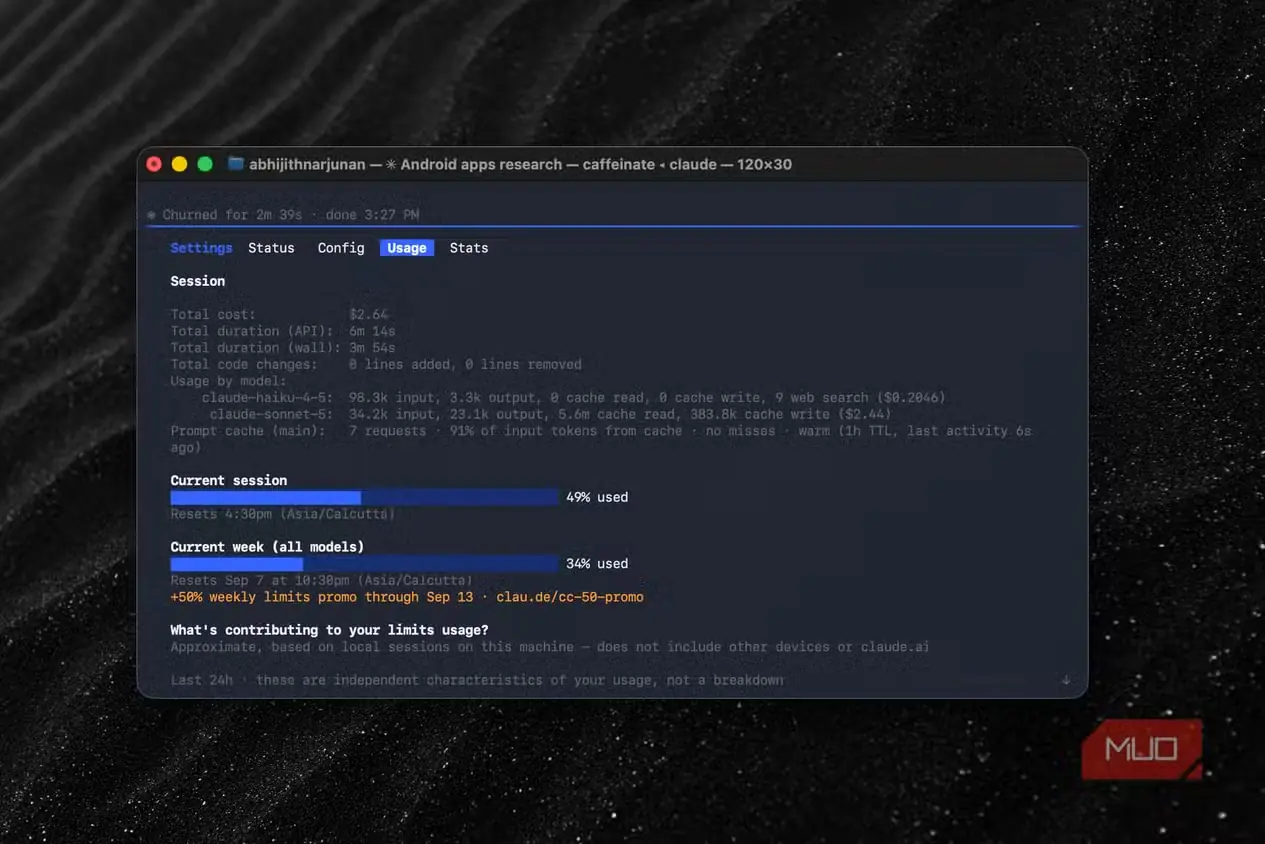Click the 'Churned for 2m 39s' status line
Viewport: 1265px width, 844px height.
[283, 214]
